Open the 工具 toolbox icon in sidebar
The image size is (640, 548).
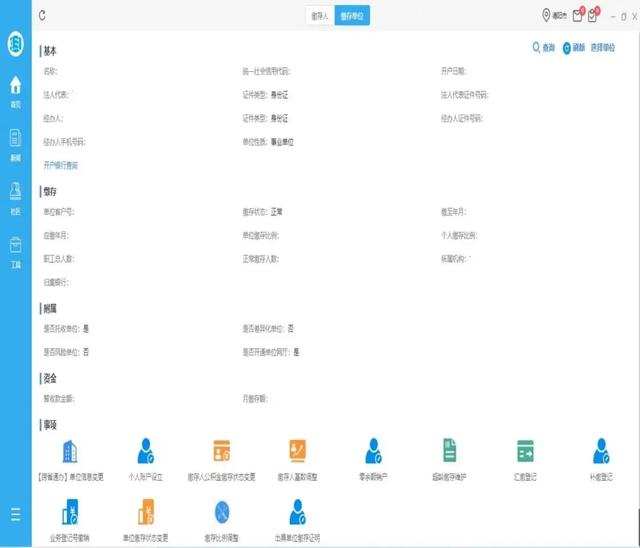pyautogui.click(x=16, y=252)
